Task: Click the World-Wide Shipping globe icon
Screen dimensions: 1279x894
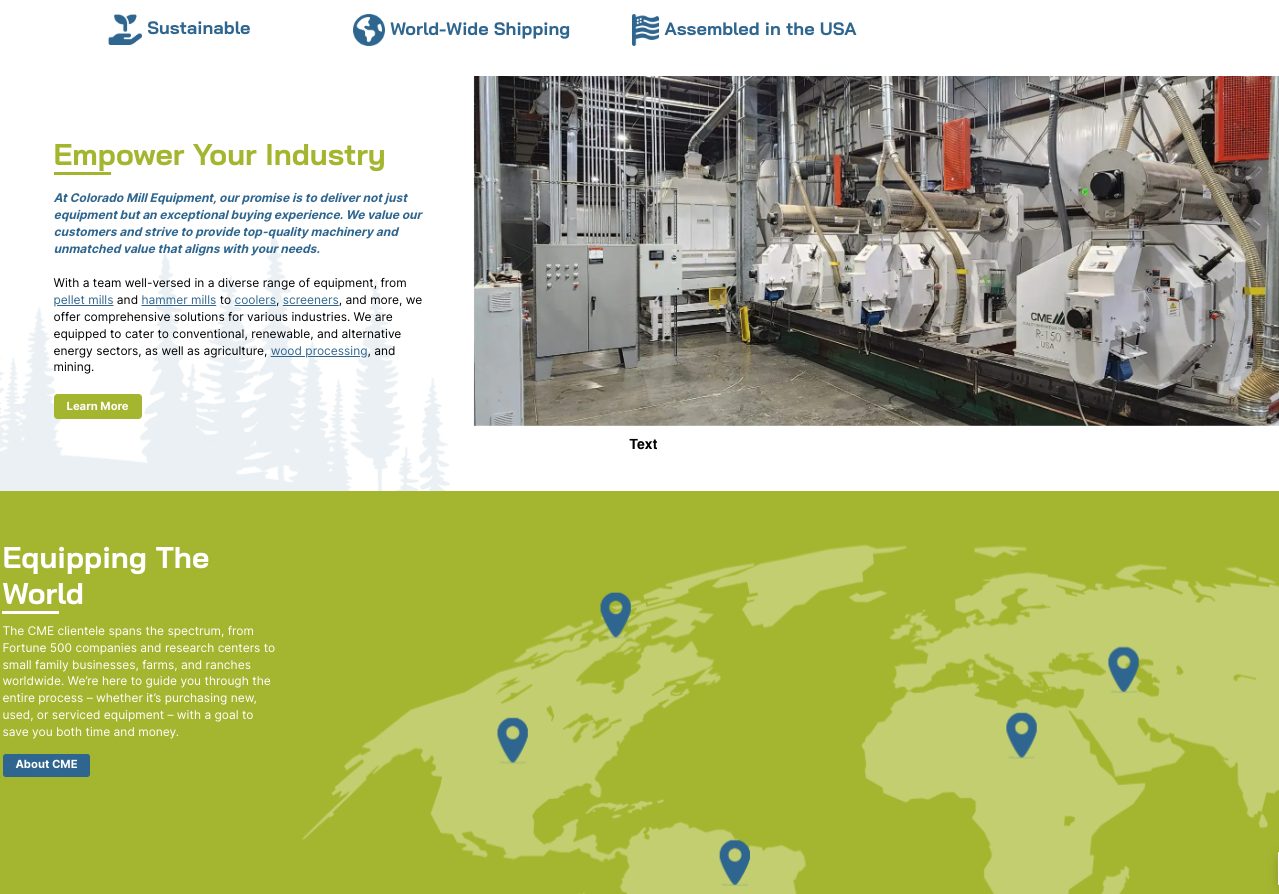Action: (368, 30)
